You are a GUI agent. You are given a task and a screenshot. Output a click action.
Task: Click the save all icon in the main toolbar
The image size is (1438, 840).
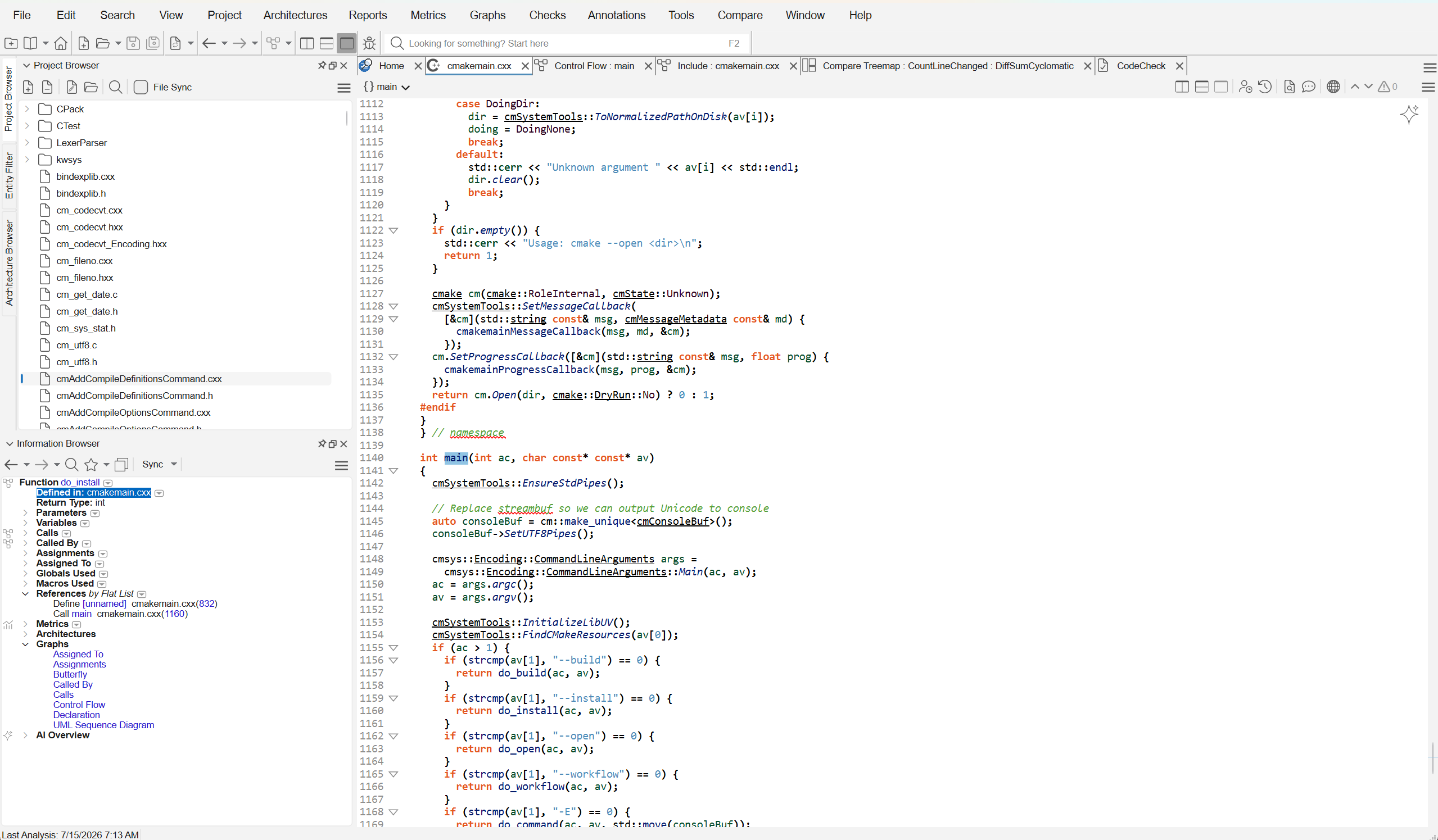153,43
